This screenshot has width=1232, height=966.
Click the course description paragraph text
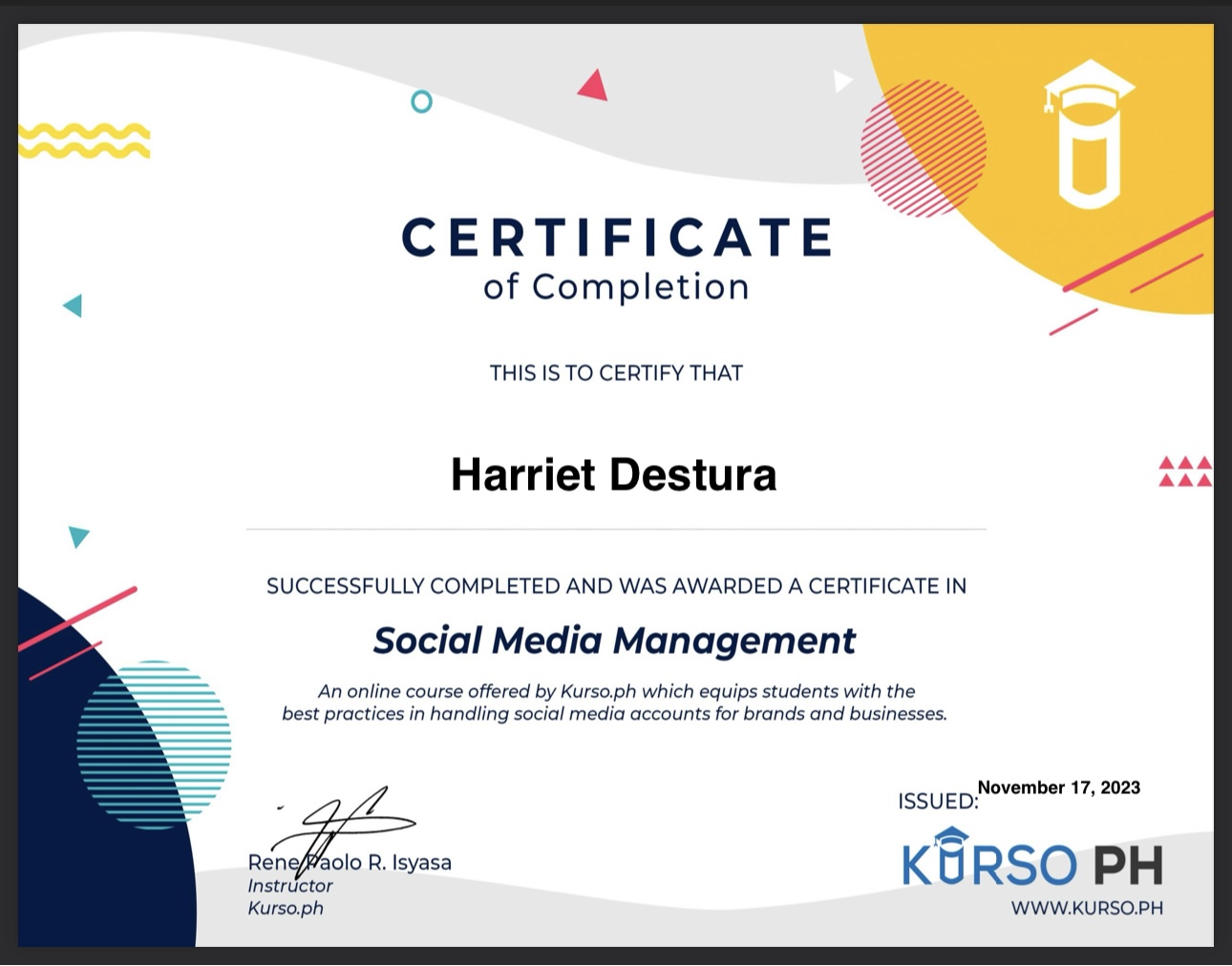click(616, 702)
